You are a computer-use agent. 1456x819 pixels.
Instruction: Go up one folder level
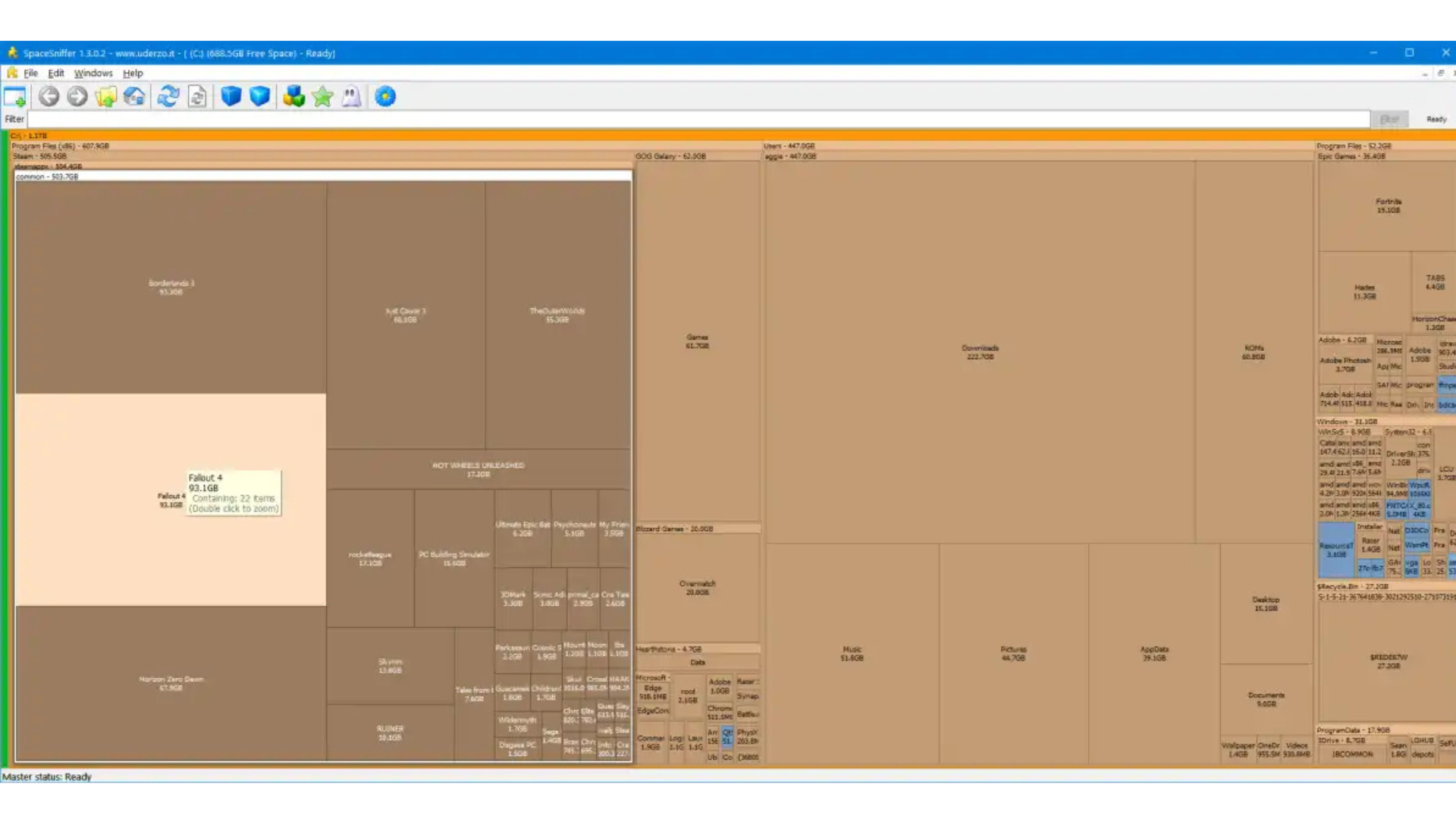[x=106, y=96]
